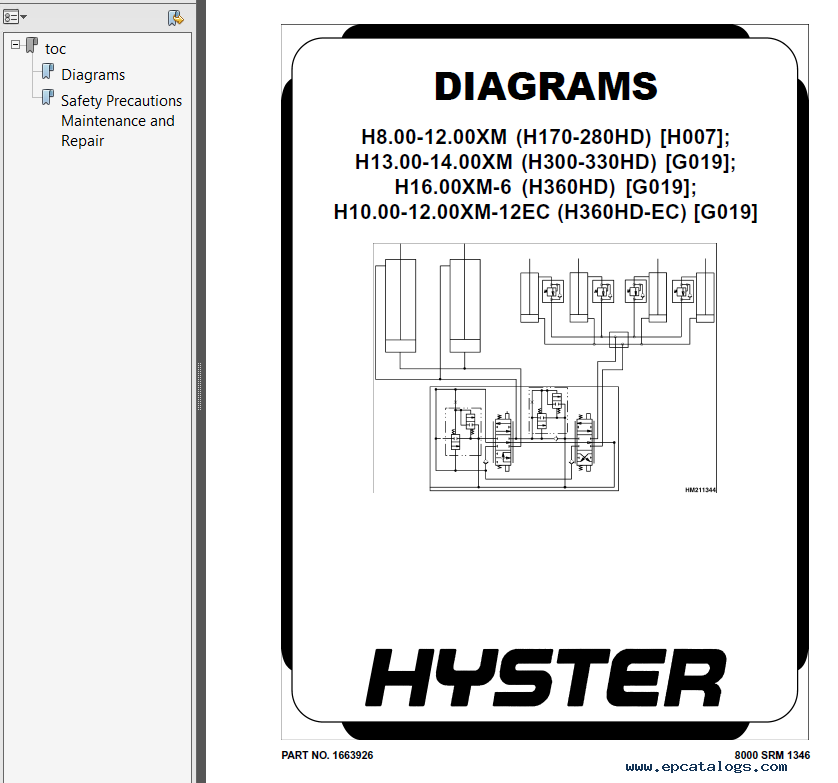Click the hydraulic schematic diagram image
The image size is (838, 783).
[545, 368]
